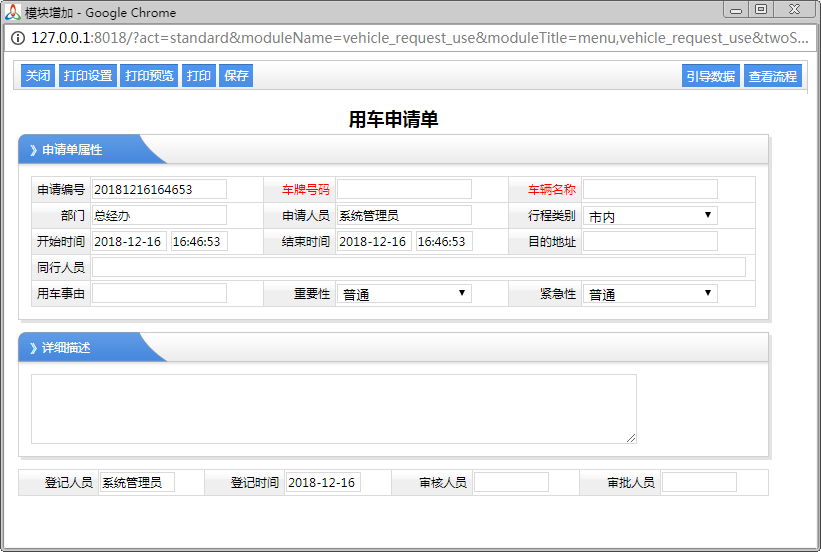Focus the 车辆名称 input field

pyautogui.click(x=650, y=189)
